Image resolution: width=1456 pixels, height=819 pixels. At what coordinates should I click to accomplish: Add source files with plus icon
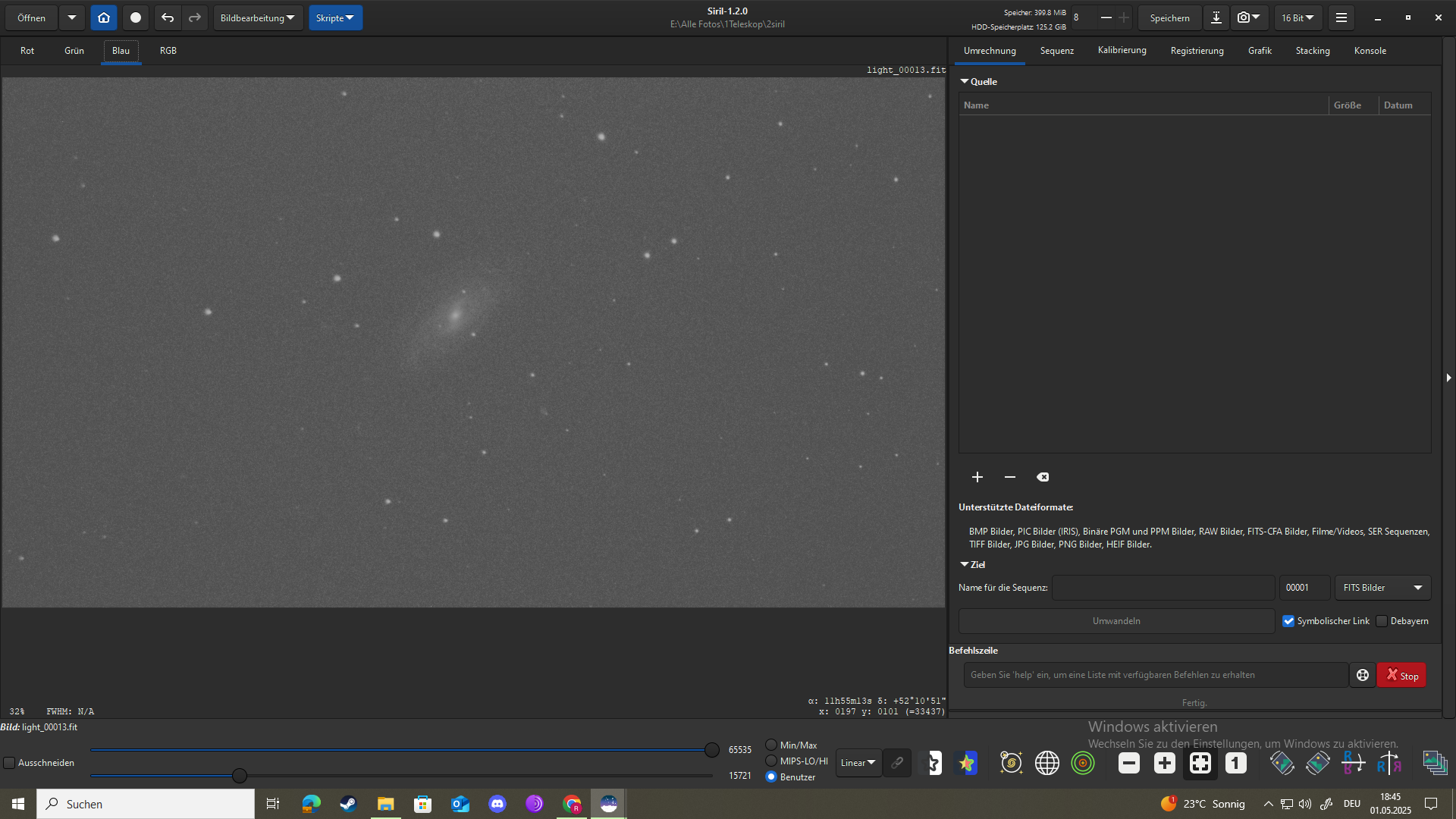point(977,477)
